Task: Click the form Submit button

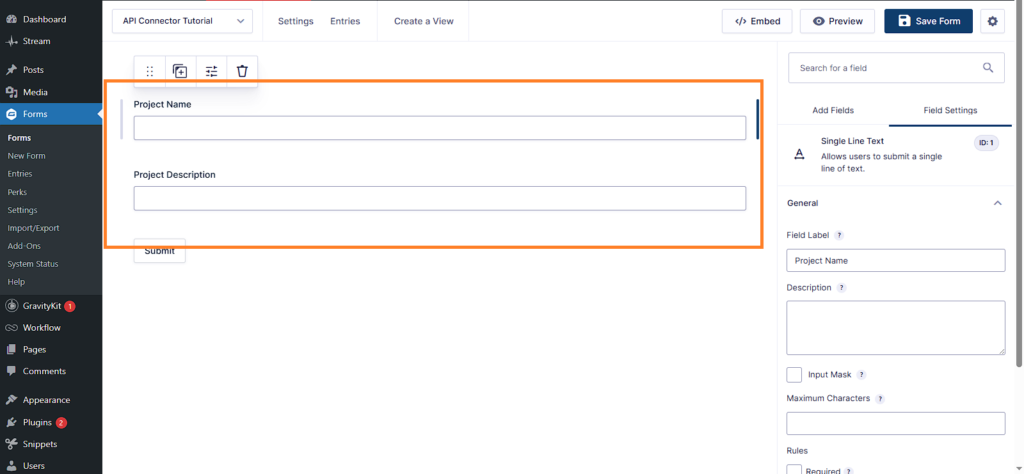Action: point(159,251)
